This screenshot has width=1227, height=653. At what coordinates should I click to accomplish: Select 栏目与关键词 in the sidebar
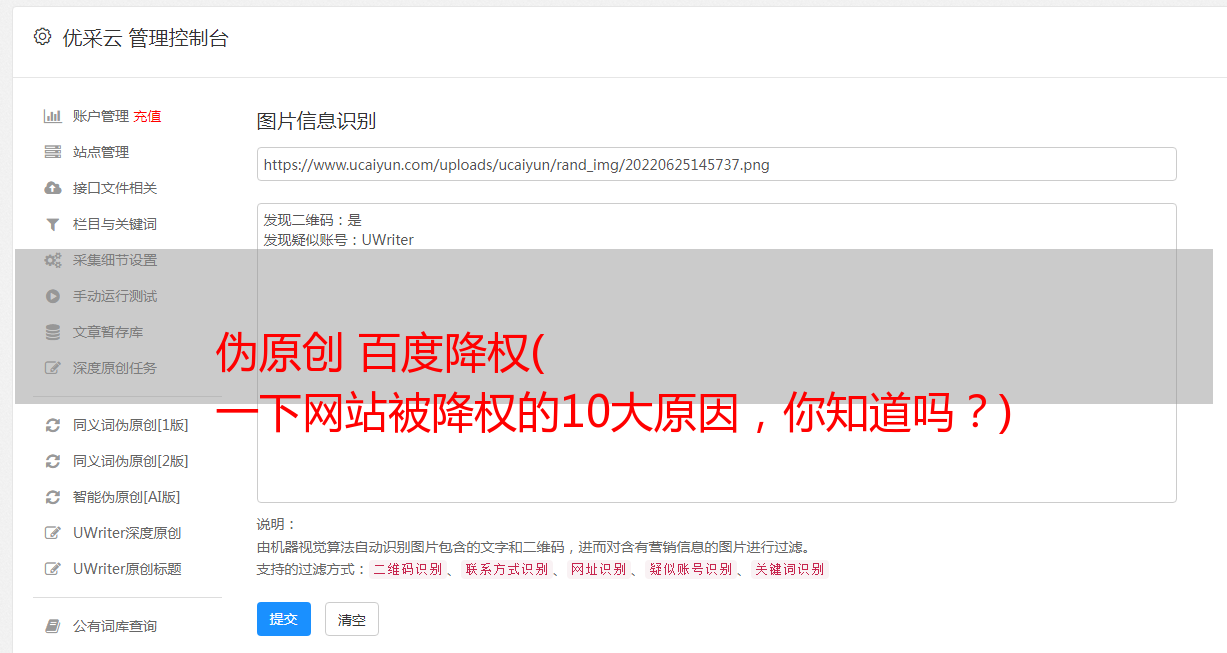coord(115,224)
